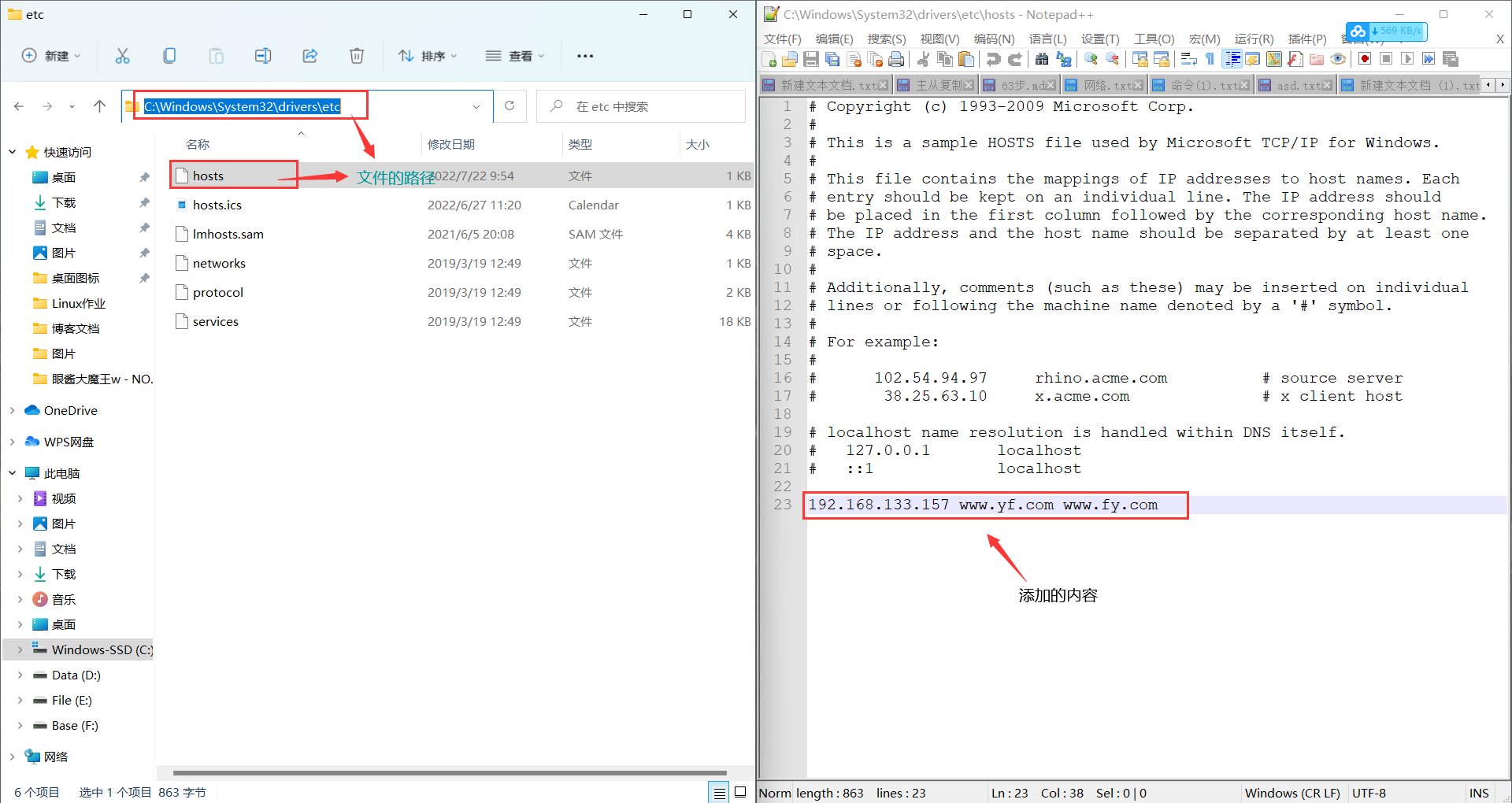Click the 修改日期 column header

click(450, 144)
